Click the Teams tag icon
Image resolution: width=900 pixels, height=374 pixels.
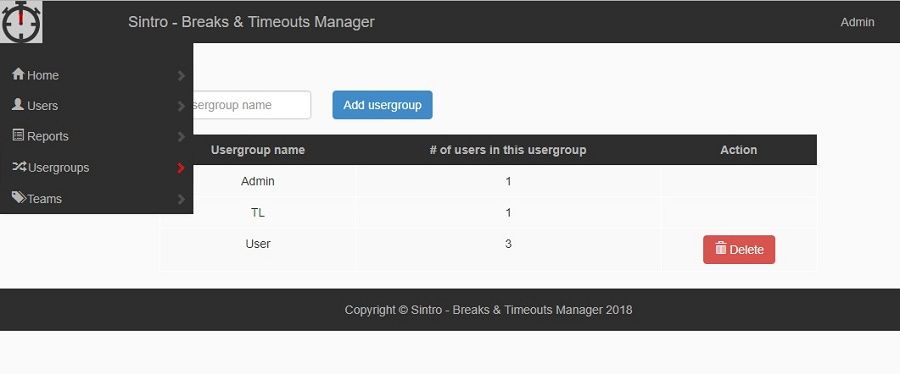pyautogui.click(x=19, y=197)
